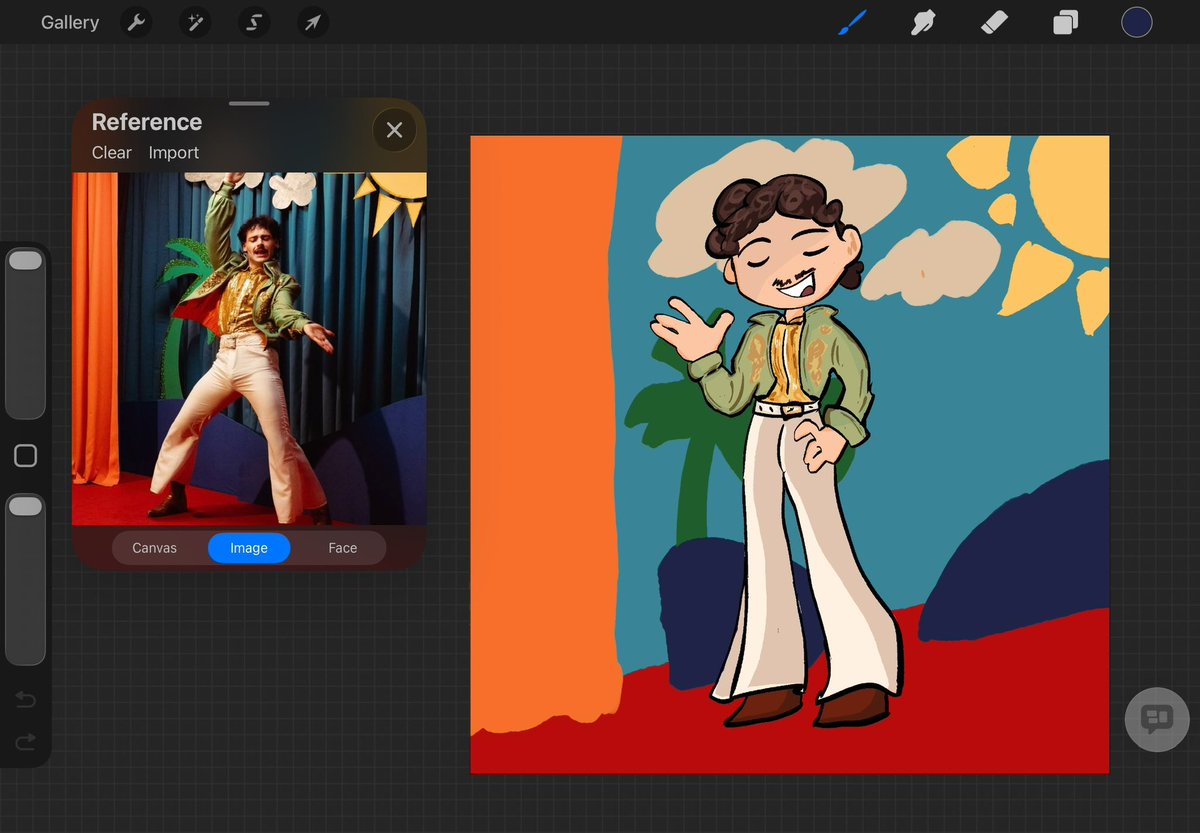Tap the square modify button in sidebar

coord(25,456)
